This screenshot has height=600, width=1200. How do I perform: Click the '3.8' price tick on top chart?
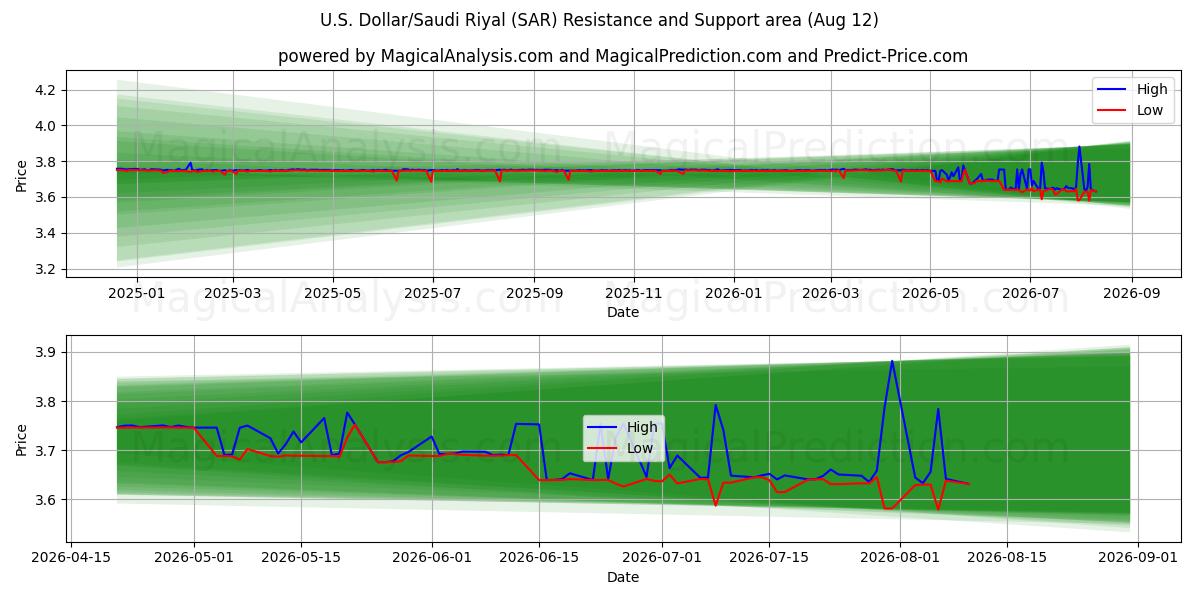click(x=46, y=162)
